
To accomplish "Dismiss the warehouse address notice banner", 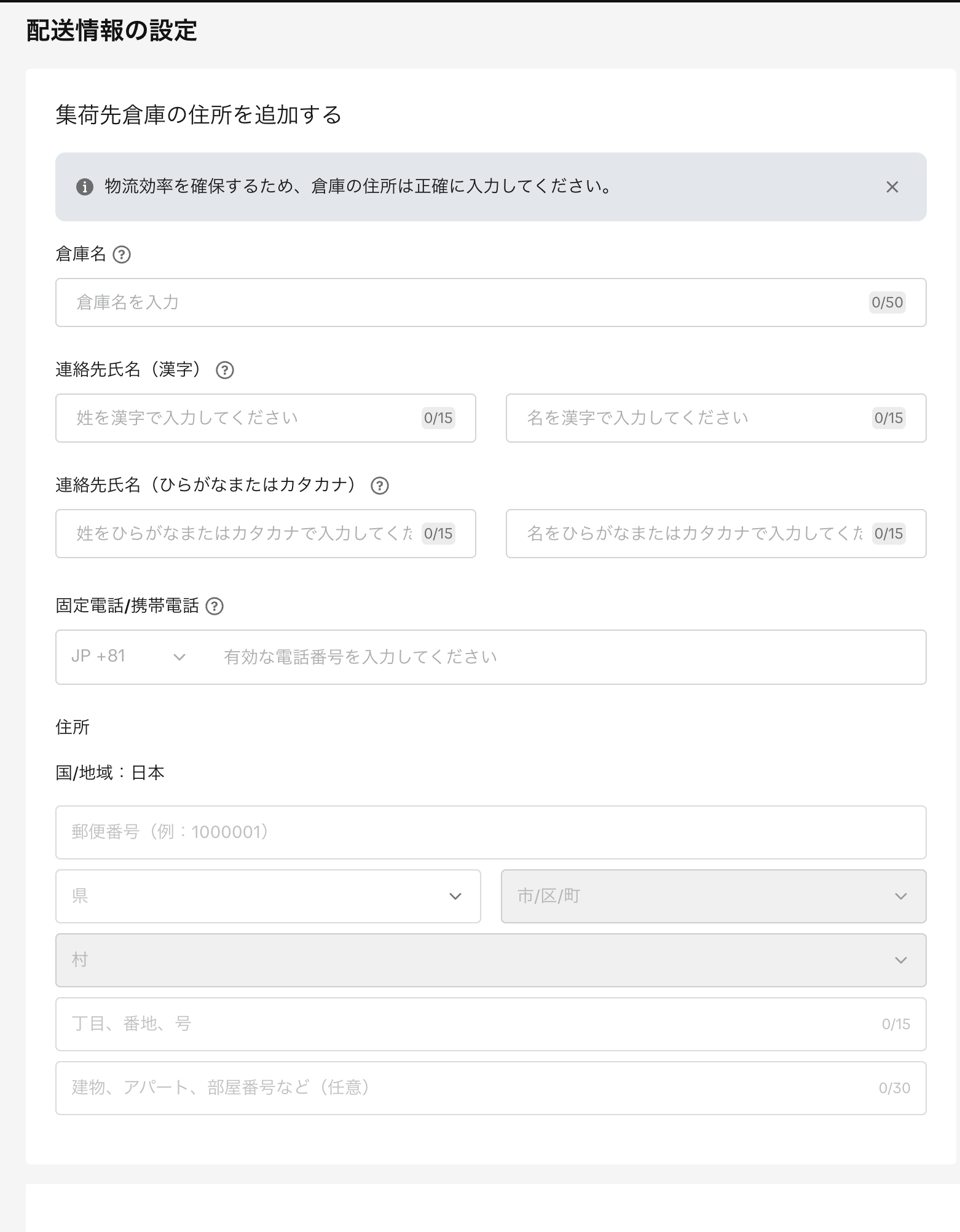I will click(892, 187).
